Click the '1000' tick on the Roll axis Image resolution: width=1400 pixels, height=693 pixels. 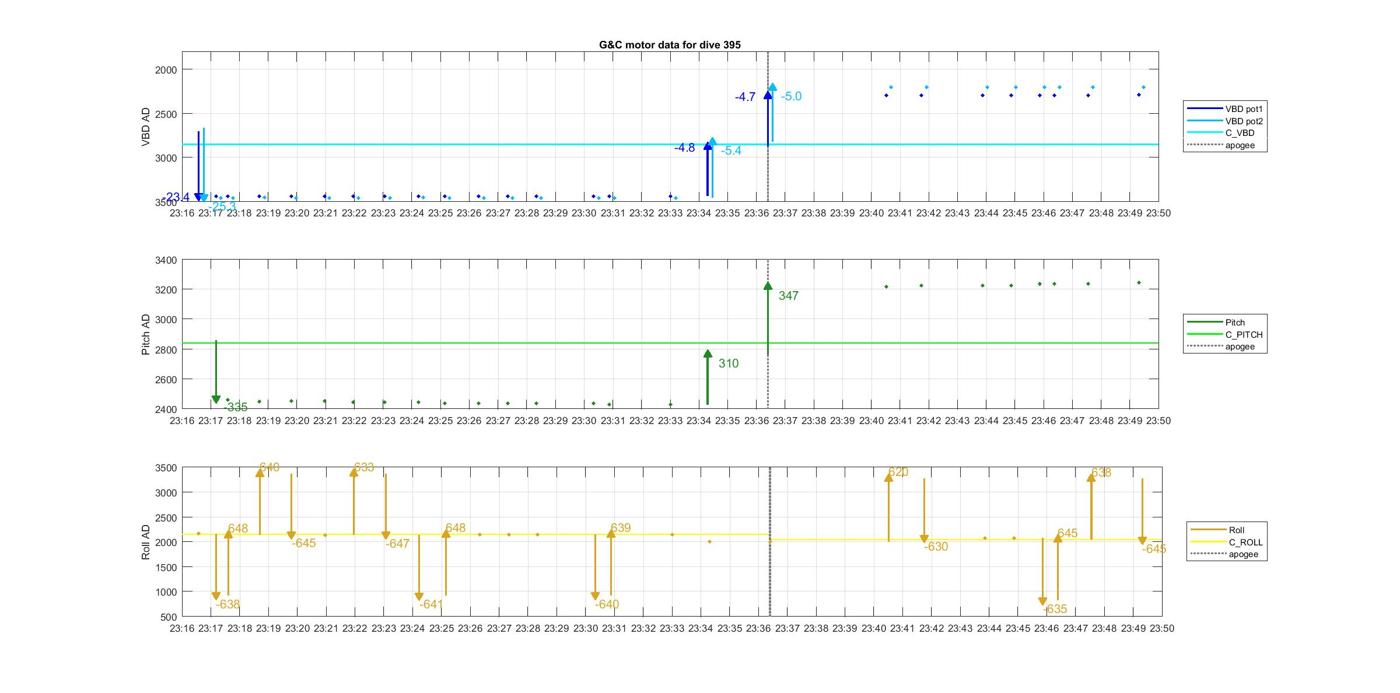pos(166,592)
